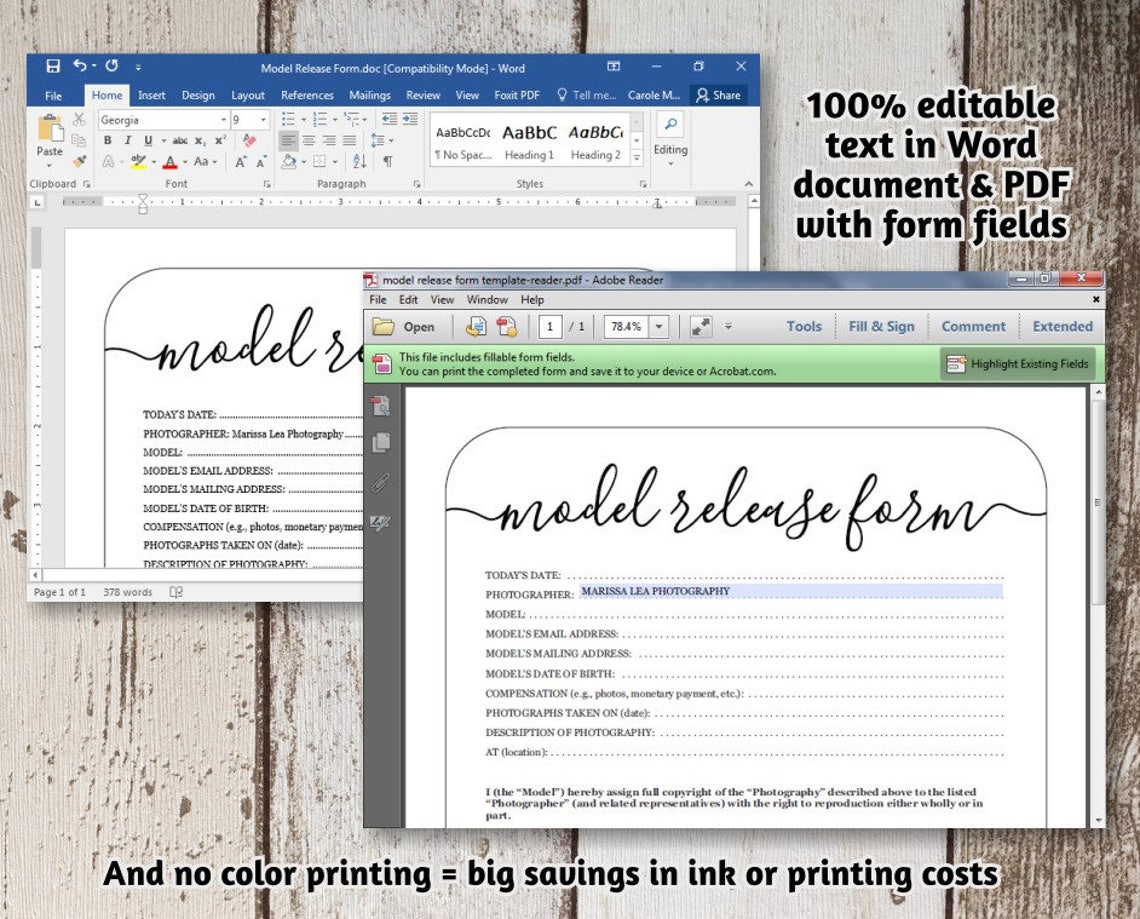1140x919 pixels.
Task: Open the Georgia font dropdown
Action: (223, 119)
